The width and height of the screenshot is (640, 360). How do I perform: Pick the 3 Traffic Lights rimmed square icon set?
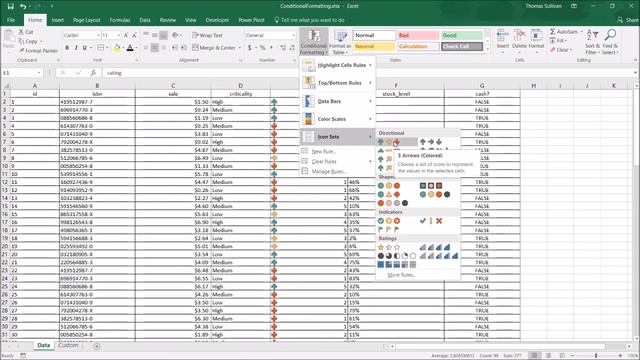pyautogui.click(x=431, y=186)
